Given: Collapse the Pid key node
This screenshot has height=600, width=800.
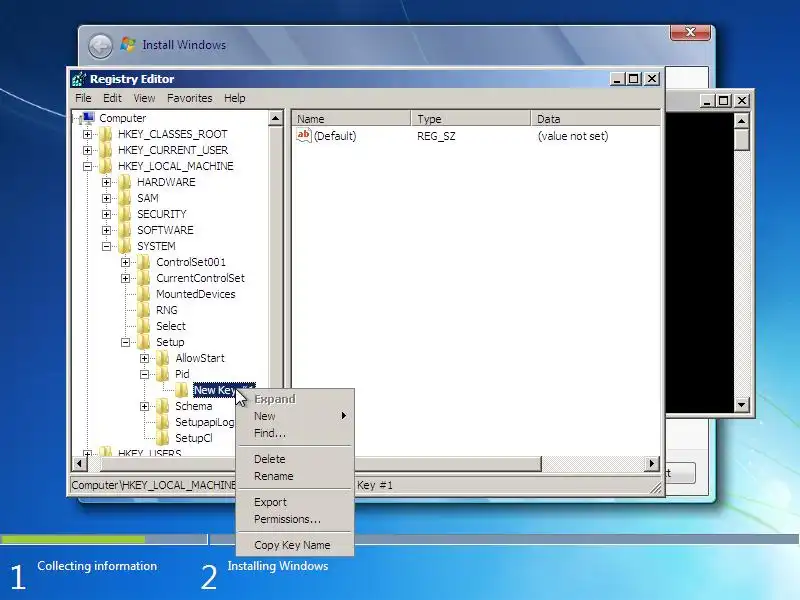Looking at the screenshot, I should 145,374.
